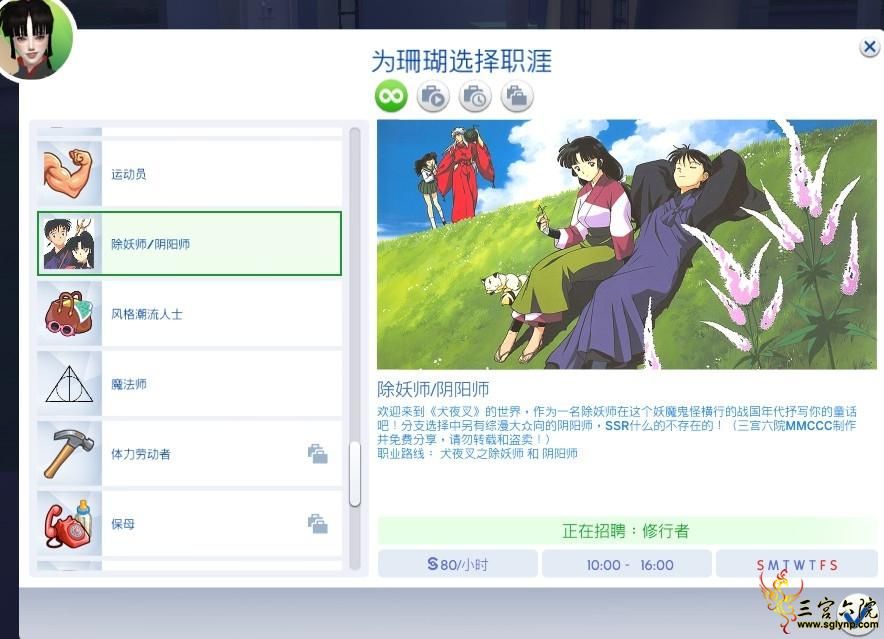Click the flexed arm athlete icon
884x639 pixels.
click(x=69, y=173)
